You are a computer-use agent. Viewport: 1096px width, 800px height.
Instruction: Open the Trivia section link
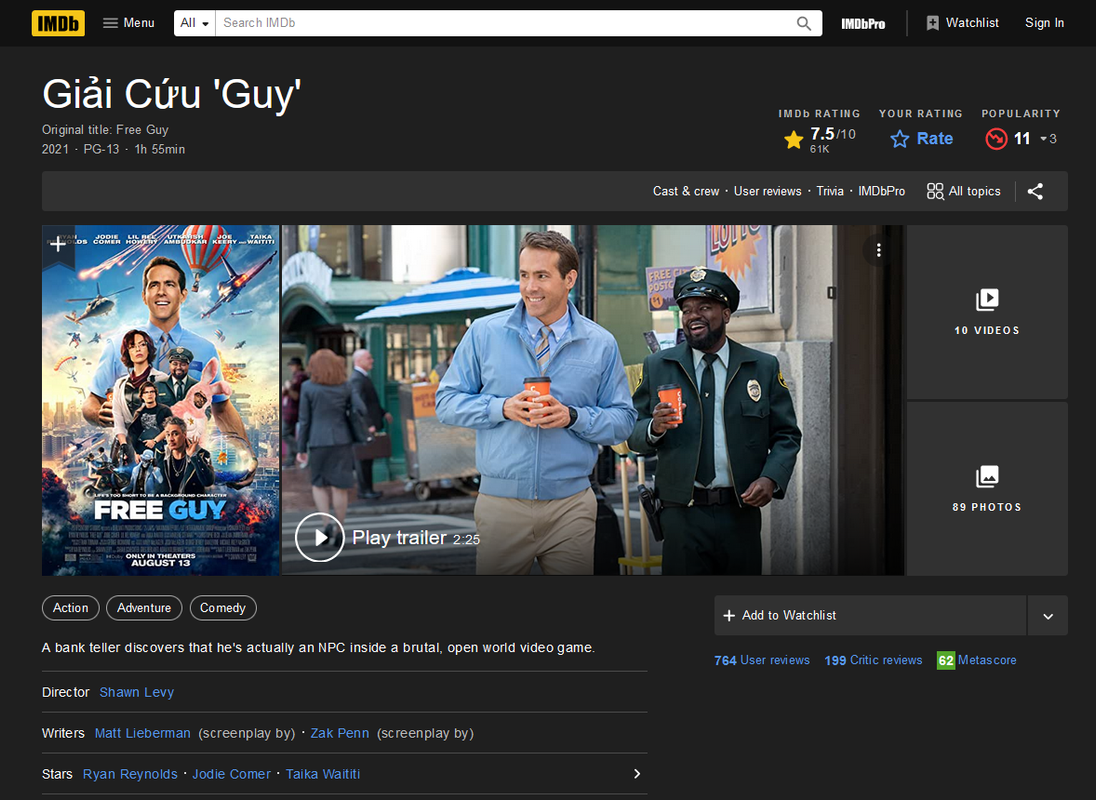click(830, 191)
